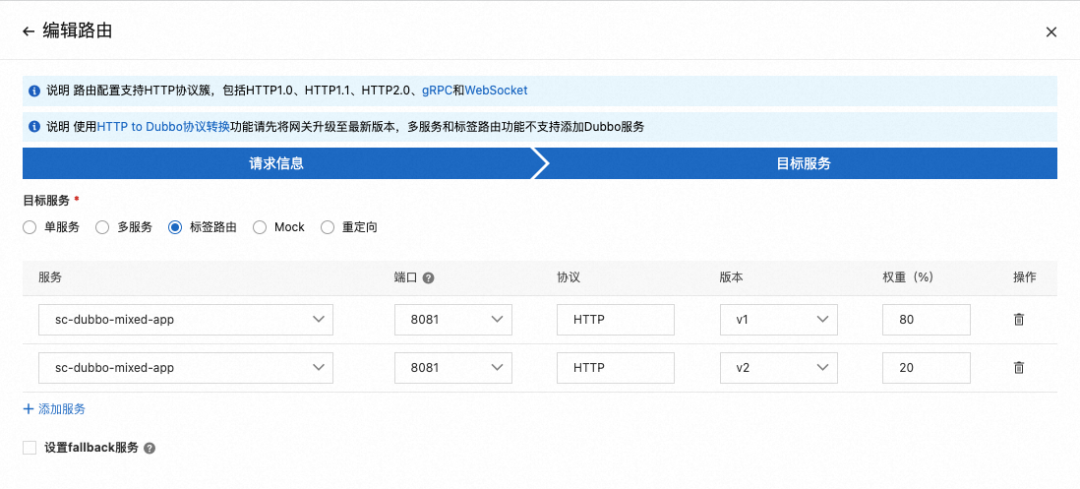Enable the 设置fallback服务 checkbox
1080x489 pixels.
coord(30,448)
